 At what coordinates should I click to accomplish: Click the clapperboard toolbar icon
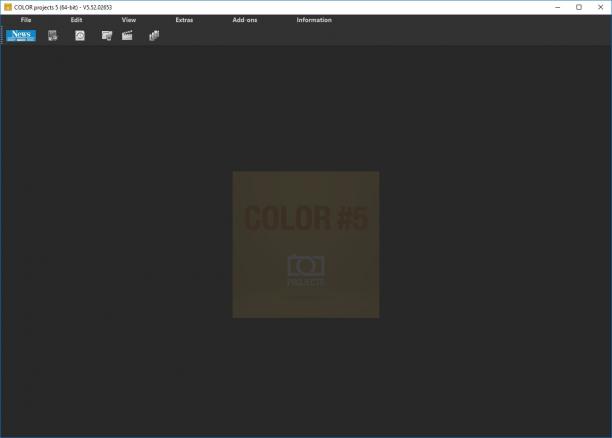tap(127, 36)
